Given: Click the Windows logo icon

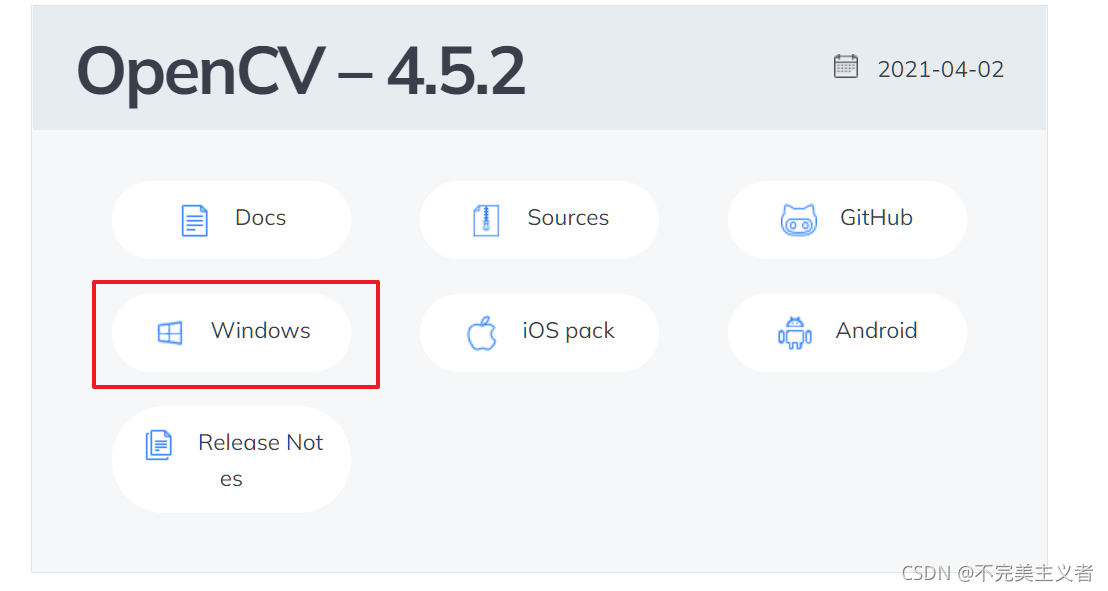Looking at the screenshot, I should (x=170, y=332).
